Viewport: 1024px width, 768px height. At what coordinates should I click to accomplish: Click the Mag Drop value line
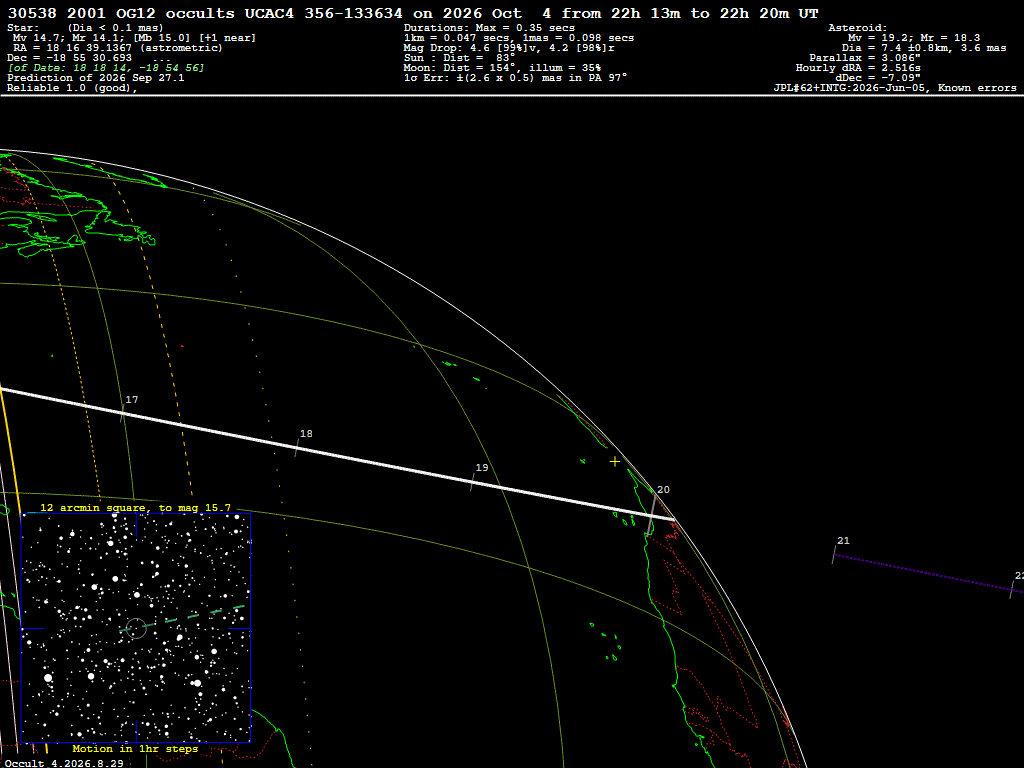pos(509,48)
